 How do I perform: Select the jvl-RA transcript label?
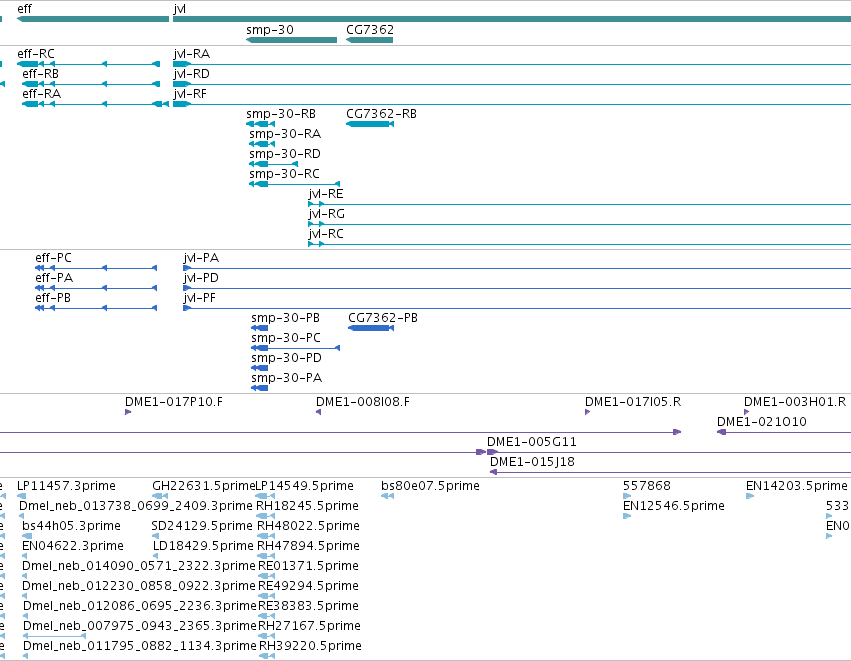192,54
